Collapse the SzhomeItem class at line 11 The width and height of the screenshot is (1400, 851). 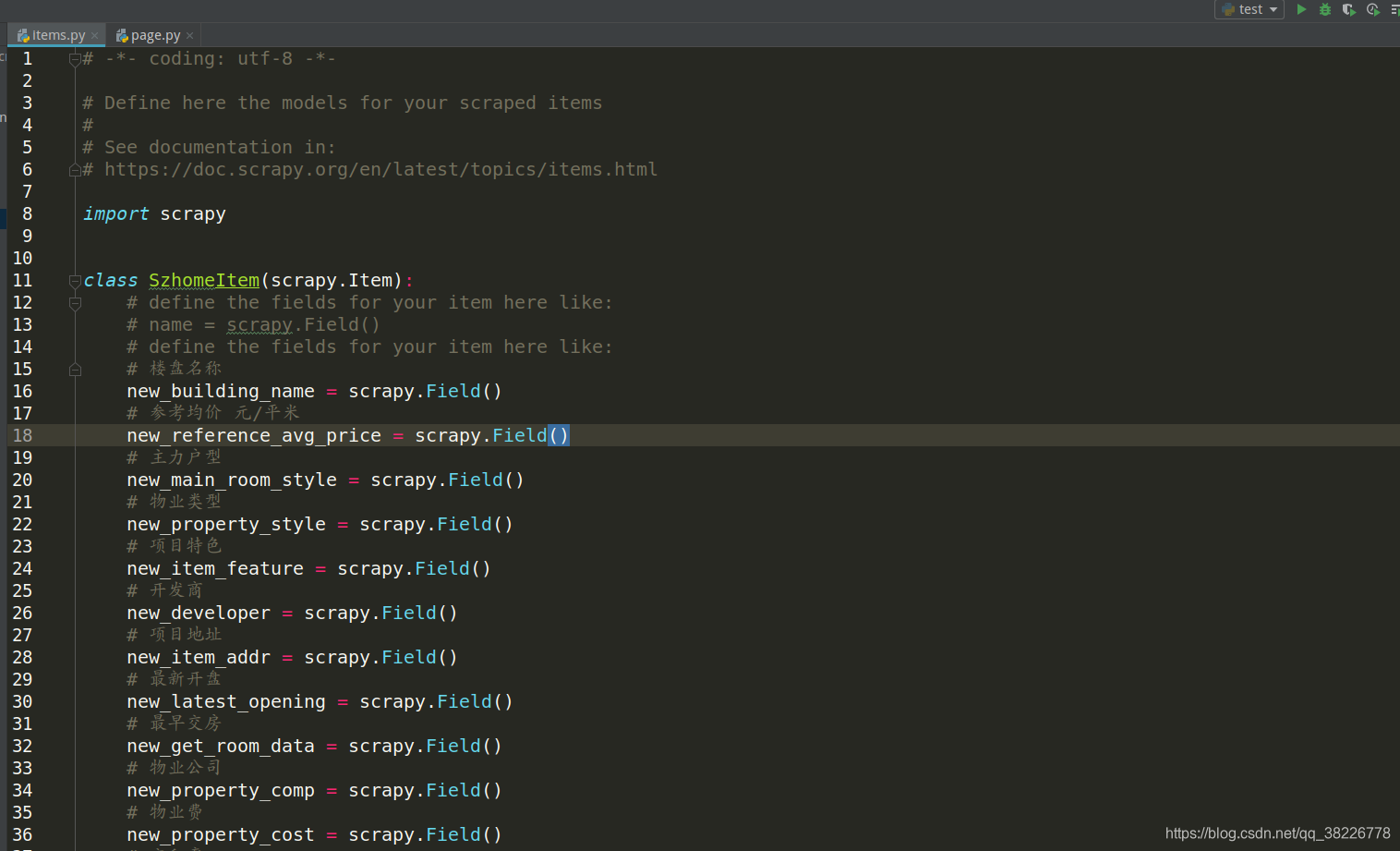(75, 281)
